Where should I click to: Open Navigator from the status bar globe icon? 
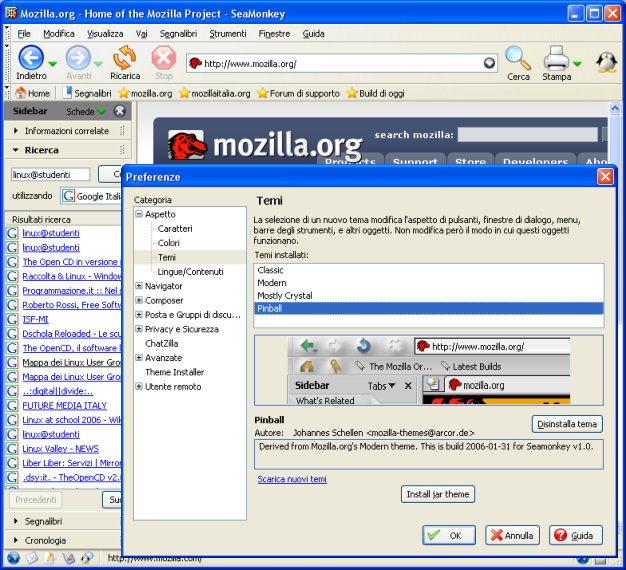tap(13, 557)
